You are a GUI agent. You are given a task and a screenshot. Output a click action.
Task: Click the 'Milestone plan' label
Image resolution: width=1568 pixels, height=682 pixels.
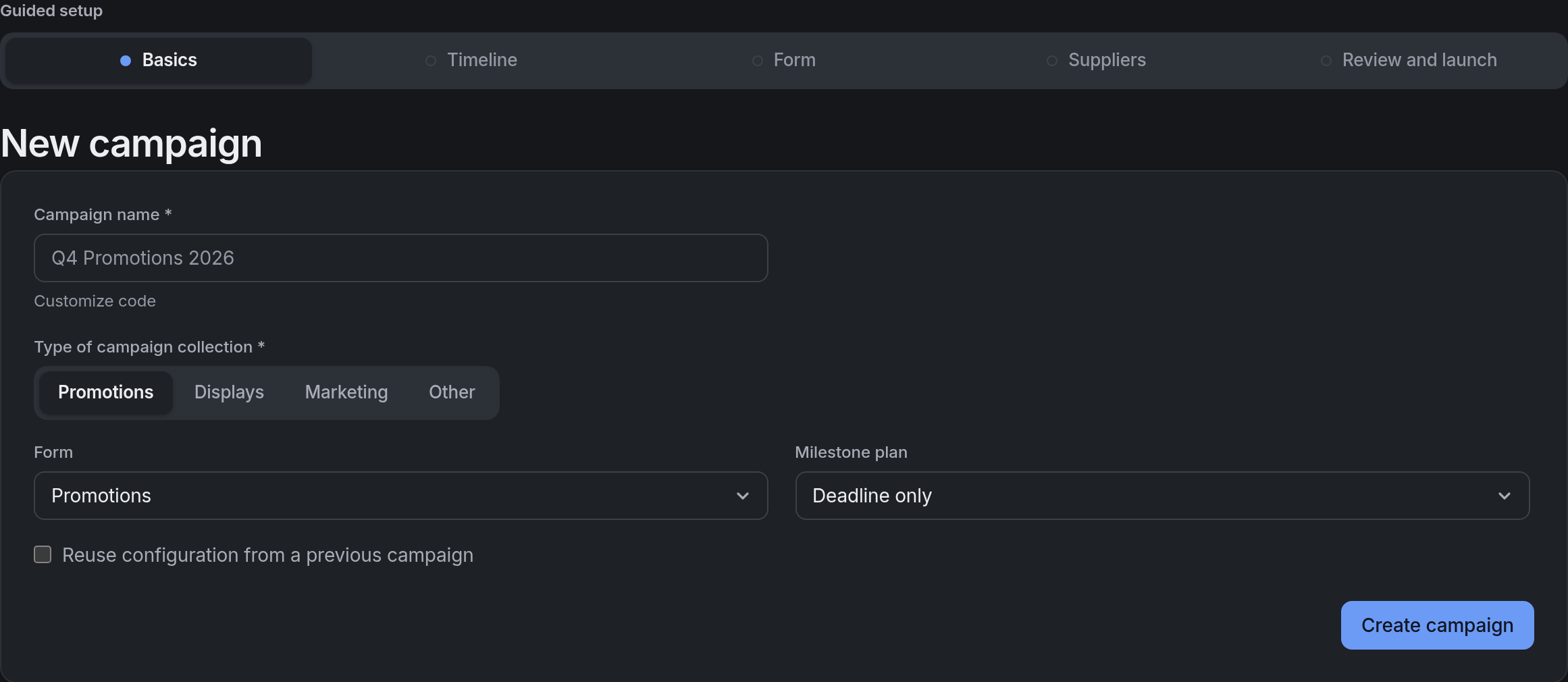pyautogui.click(x=851, y=452)
